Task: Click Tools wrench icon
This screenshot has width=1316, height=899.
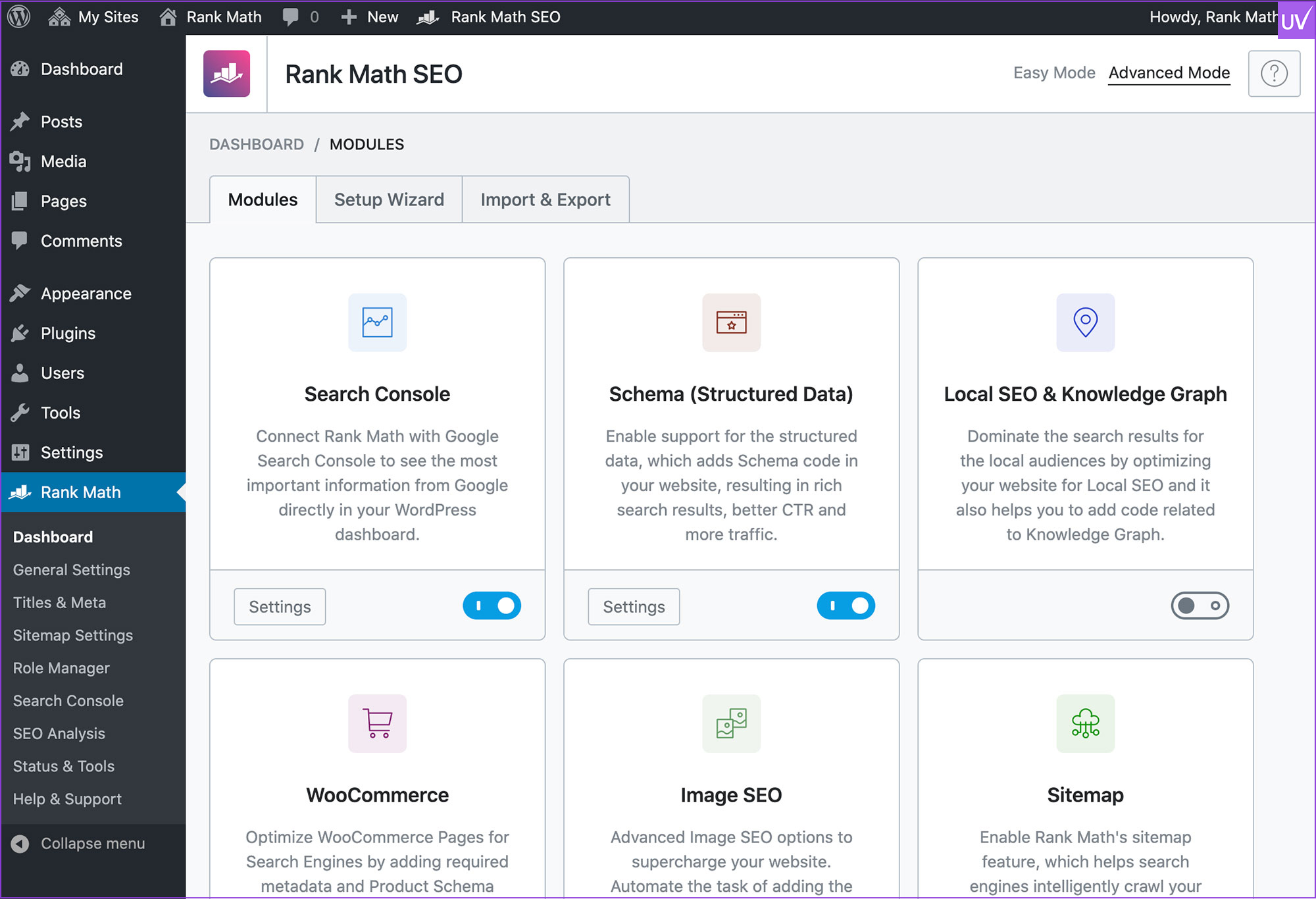Action: coord(20,413)
